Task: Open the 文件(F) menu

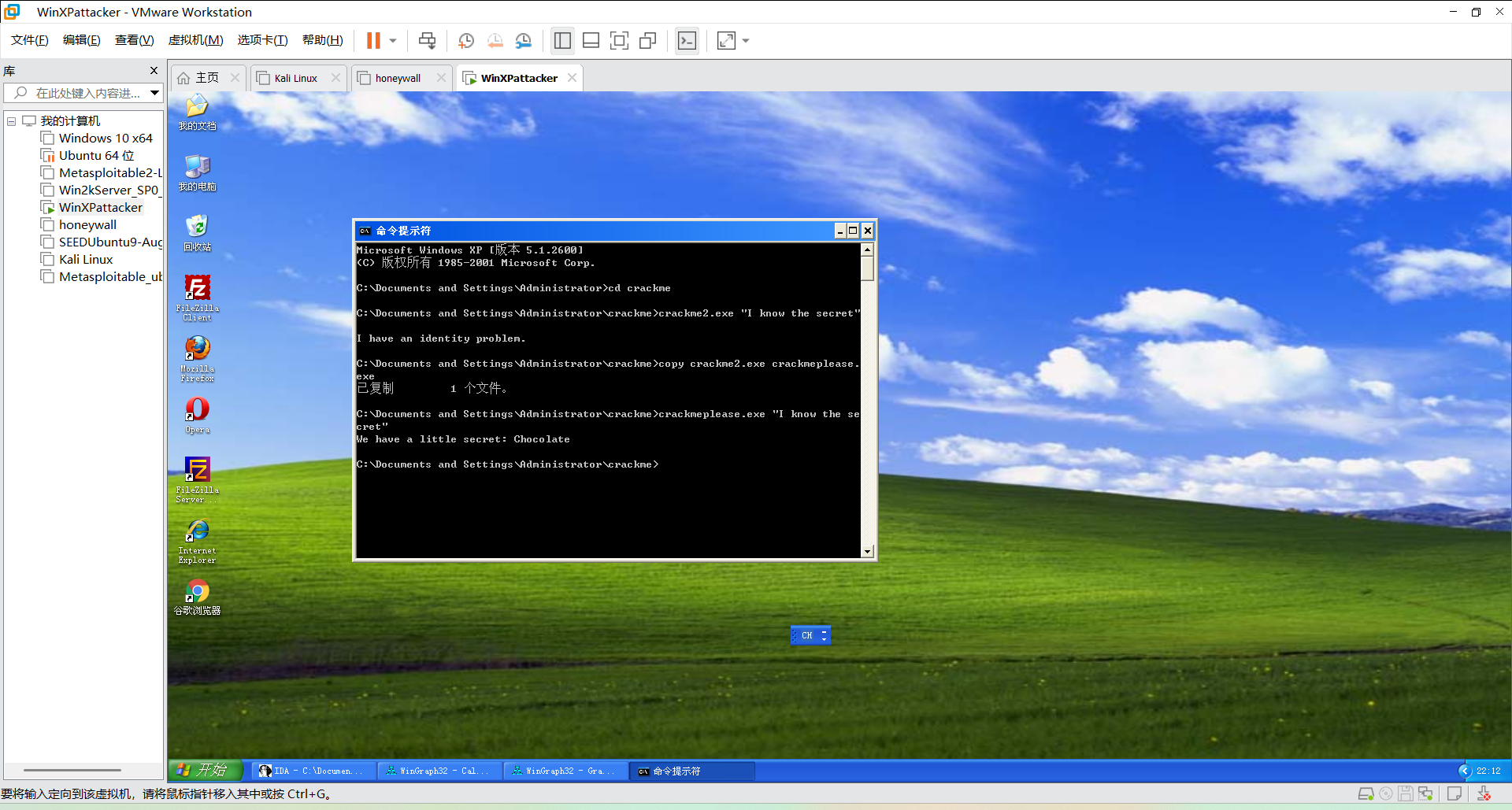Action: 30,40
